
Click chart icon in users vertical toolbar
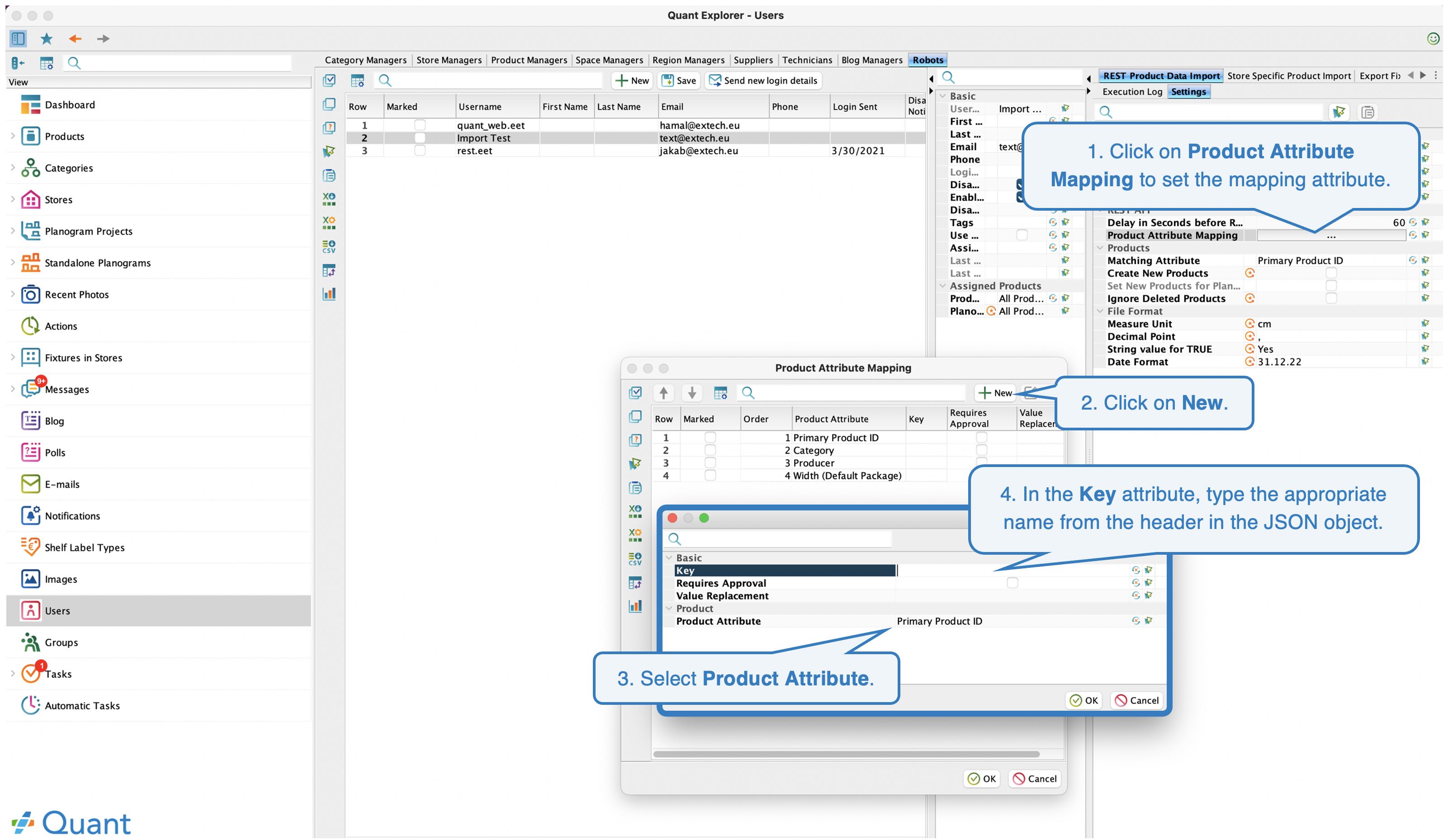329,293
